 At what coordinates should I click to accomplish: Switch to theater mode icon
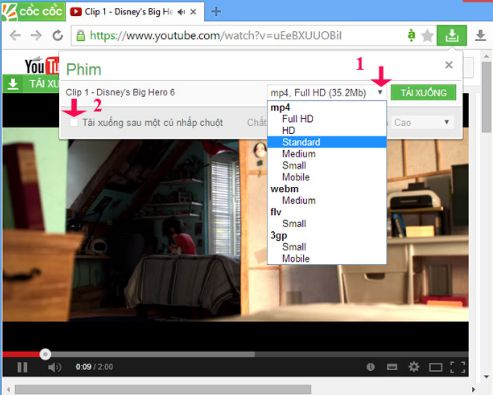(x=435, y=367)
